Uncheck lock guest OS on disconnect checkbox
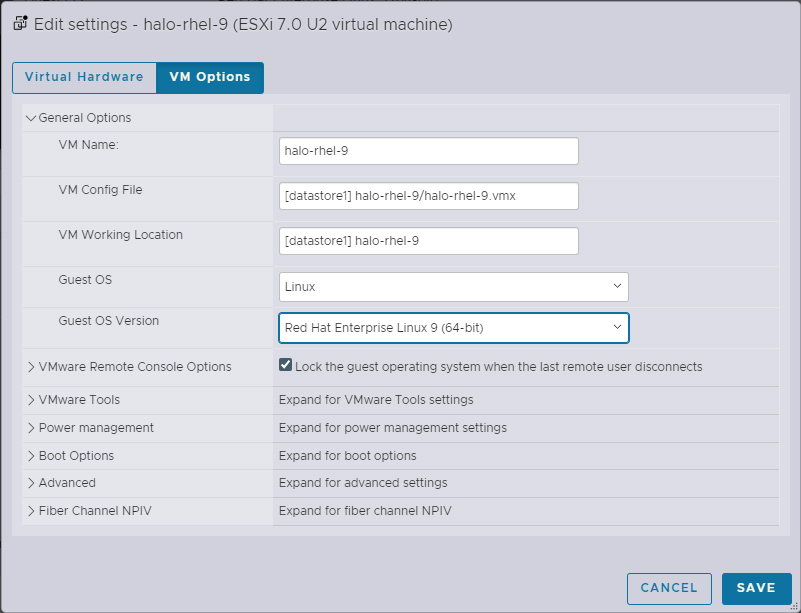The image size is (801, 613). [286, 366]
